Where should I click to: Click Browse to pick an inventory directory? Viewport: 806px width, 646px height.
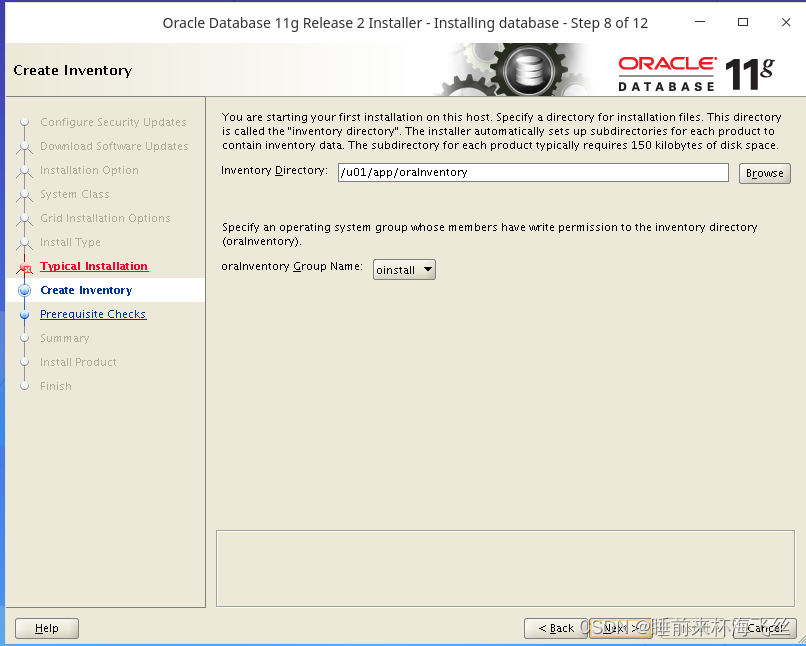pos(764,172)
